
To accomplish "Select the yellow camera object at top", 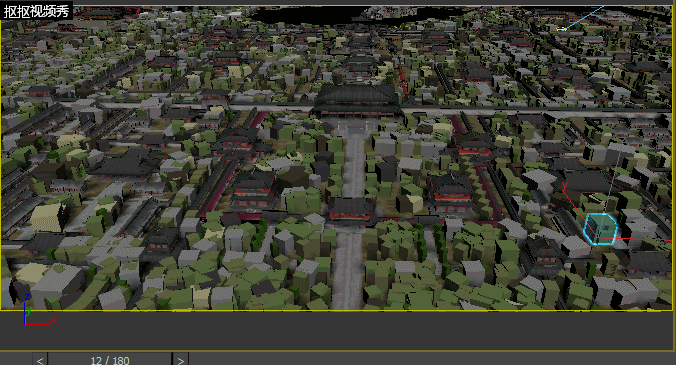I will pos(561,29).
